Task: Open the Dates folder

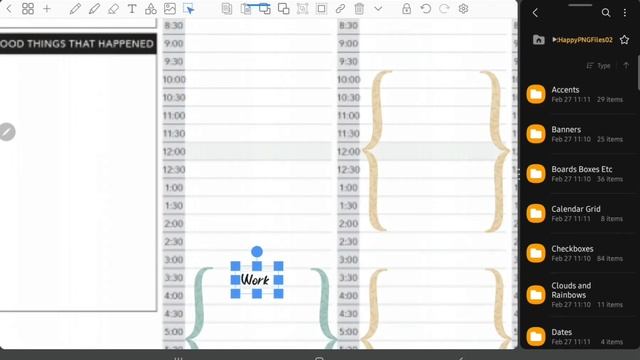Action: pos(580,336)
